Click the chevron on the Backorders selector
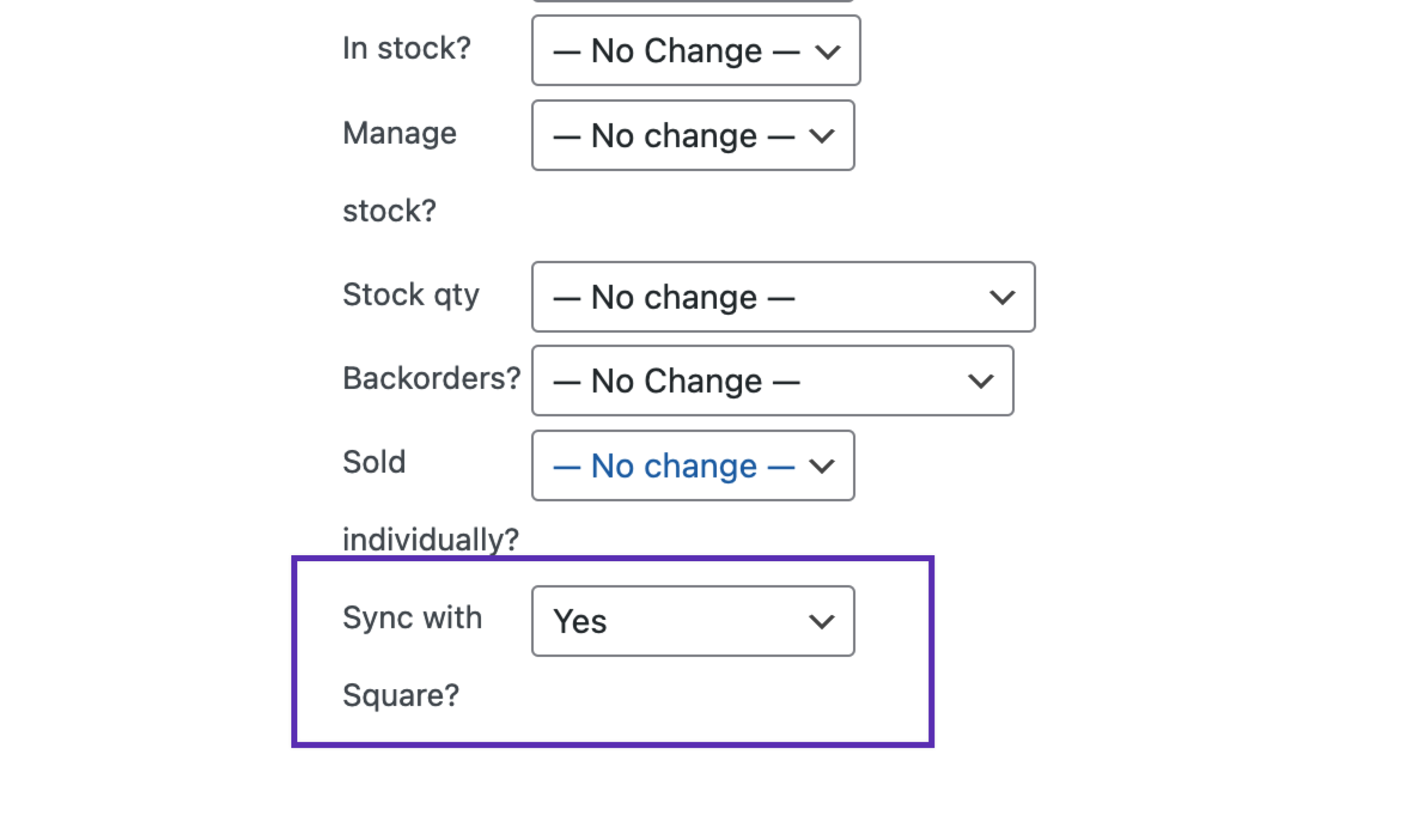The height and width of the screenshot is (840, 1419). (x=980, y=381)
